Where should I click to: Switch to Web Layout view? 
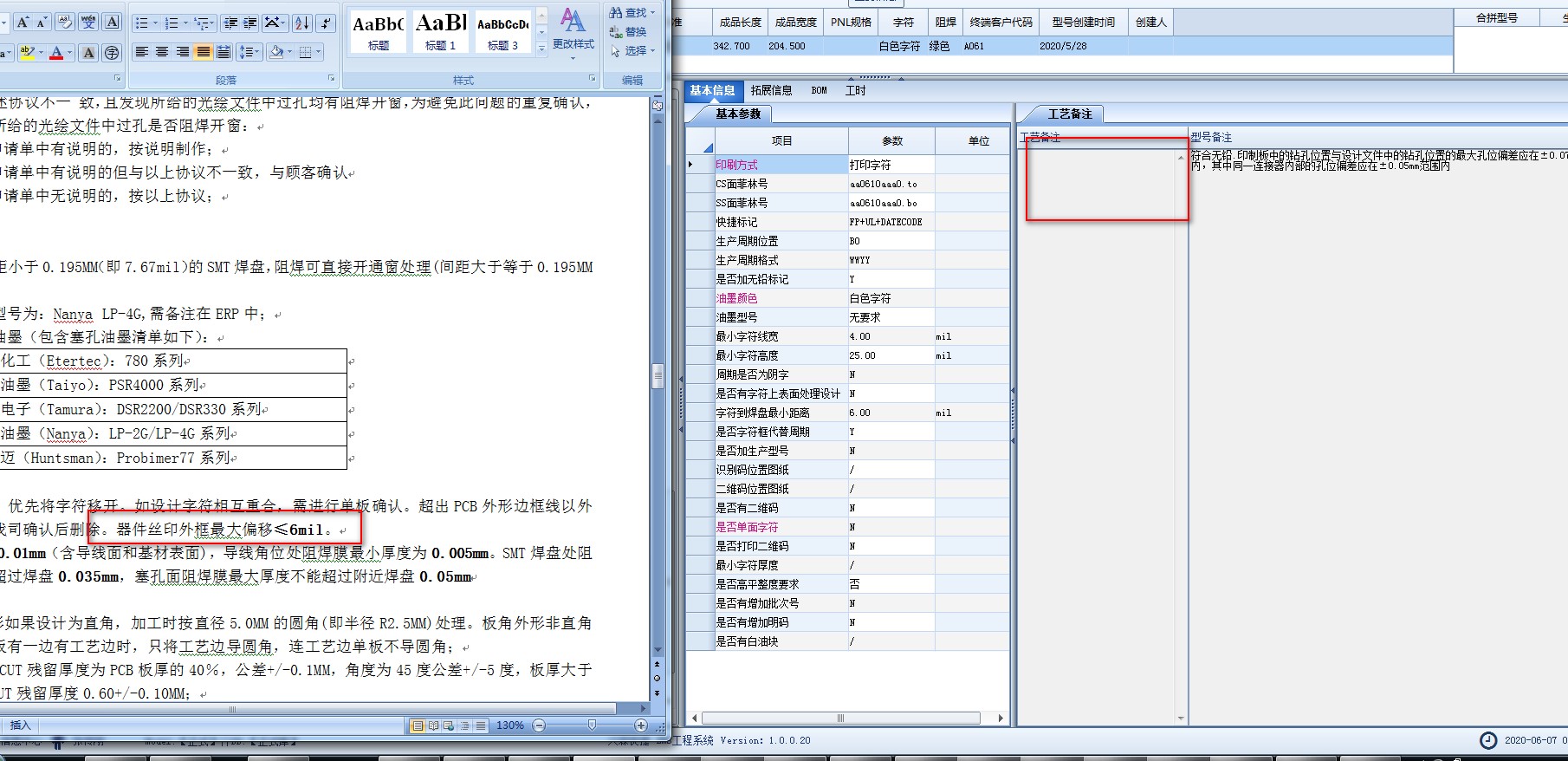(449, 725)
